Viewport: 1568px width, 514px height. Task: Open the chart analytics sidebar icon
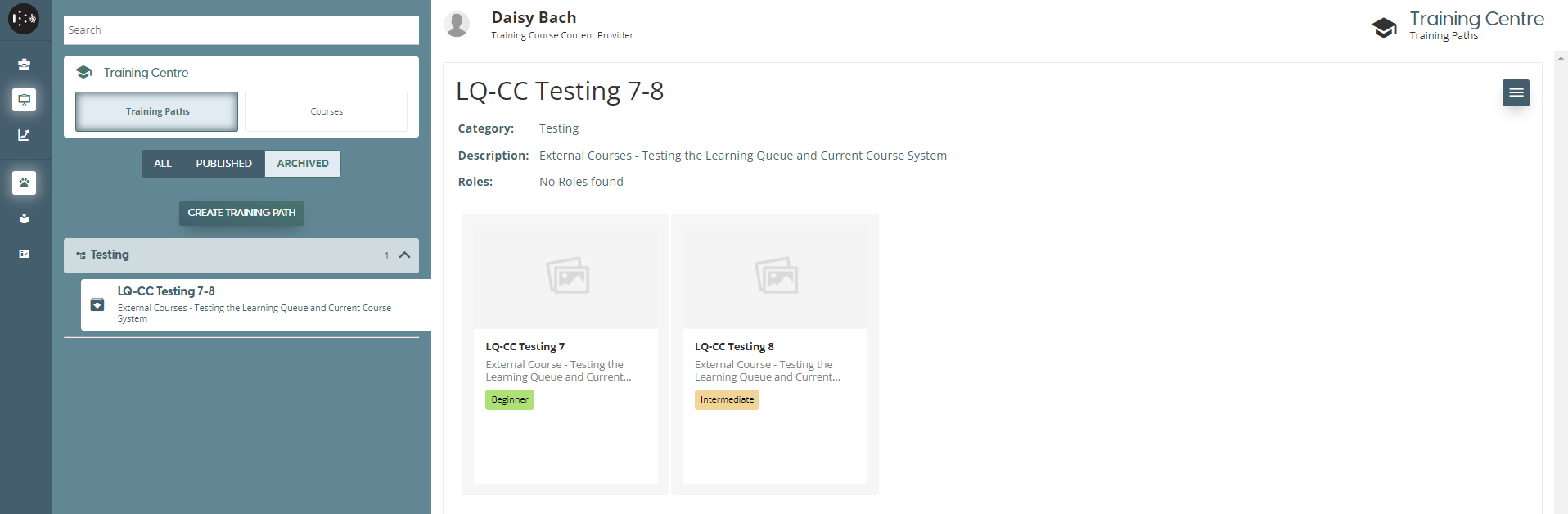click(x=24, y=135)
